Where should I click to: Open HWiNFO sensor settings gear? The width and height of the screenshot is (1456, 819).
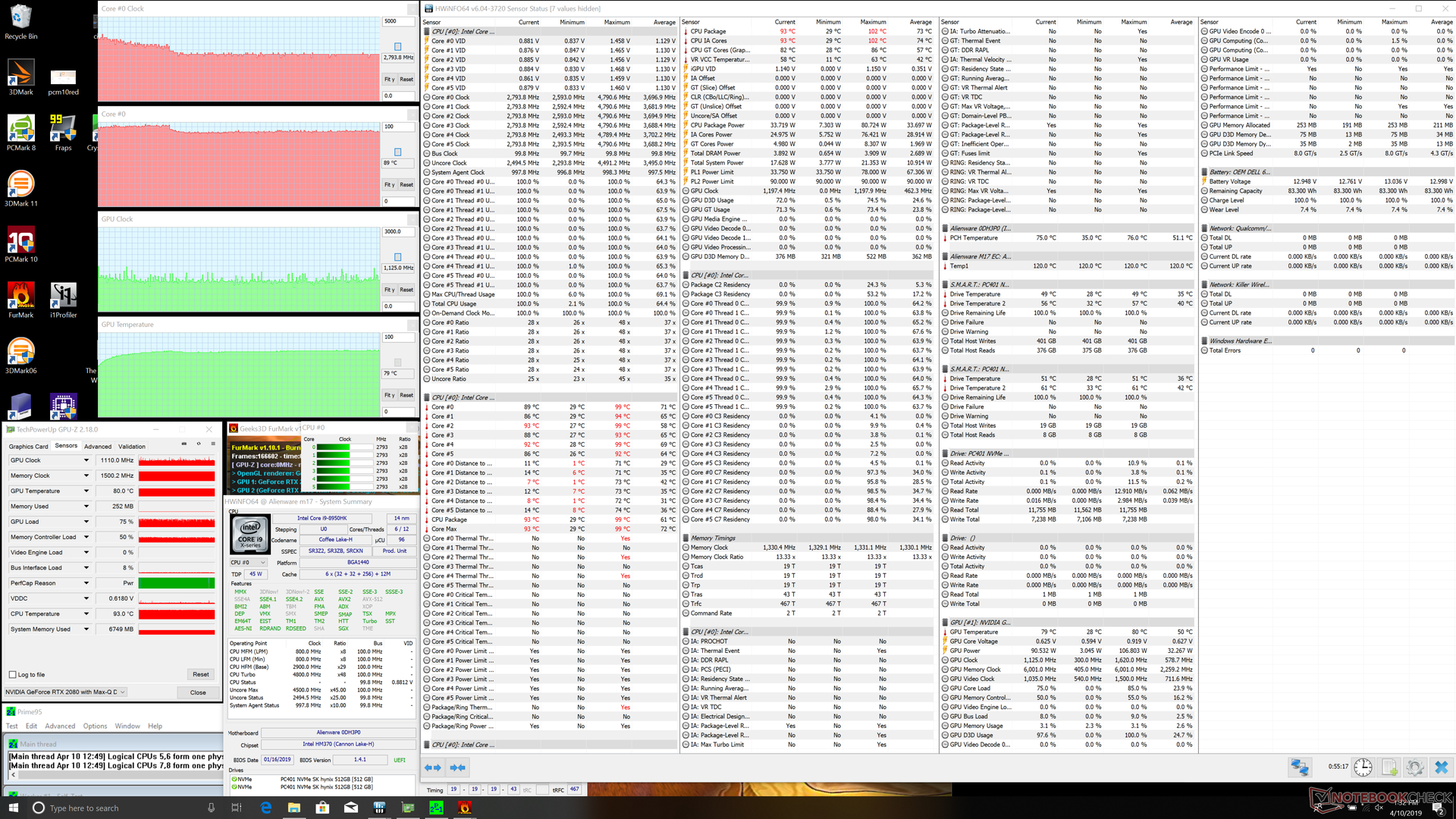tap(1414, 767)
